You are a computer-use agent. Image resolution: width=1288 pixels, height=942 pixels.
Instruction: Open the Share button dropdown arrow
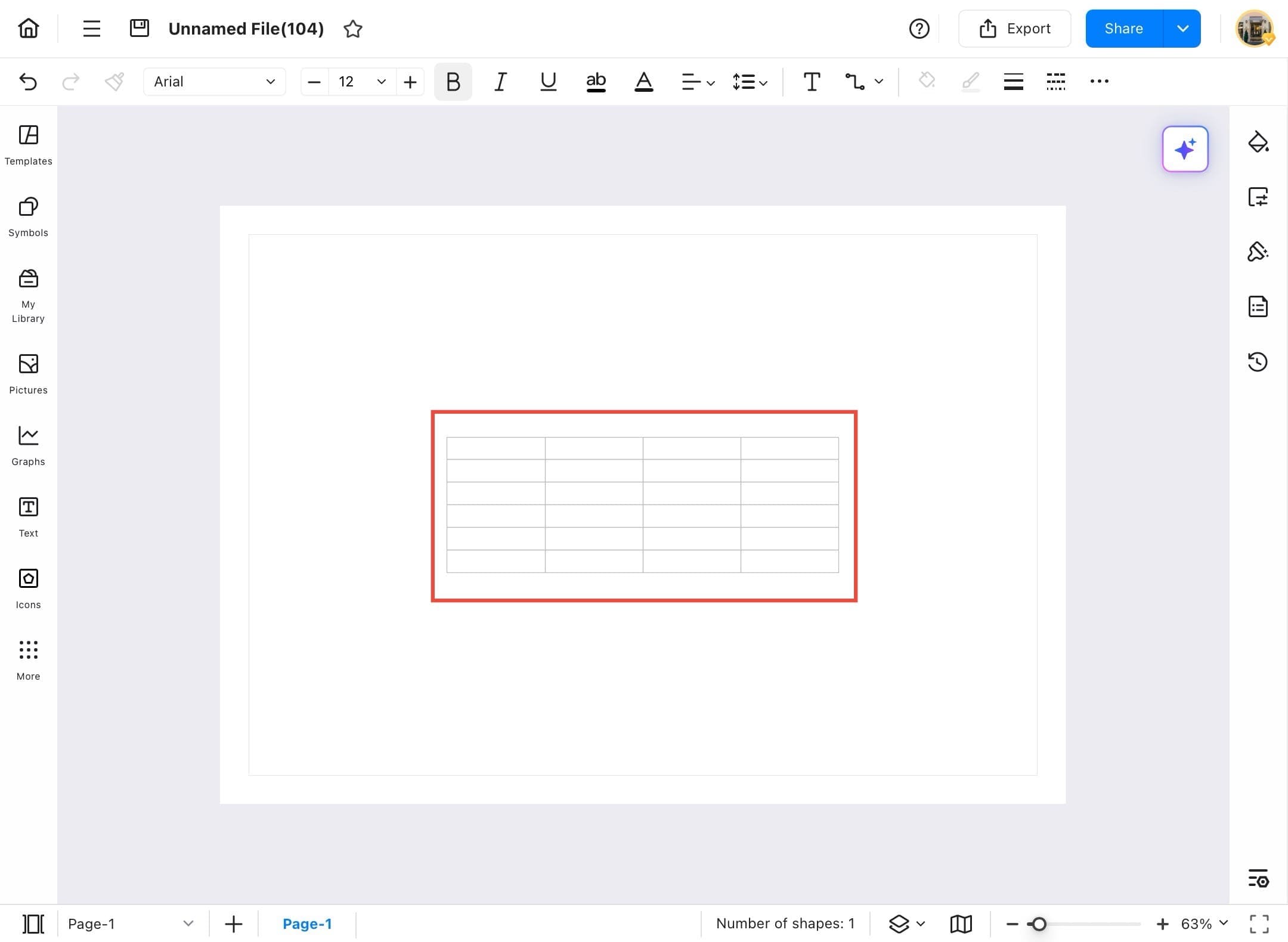(x=1182, y=29)
